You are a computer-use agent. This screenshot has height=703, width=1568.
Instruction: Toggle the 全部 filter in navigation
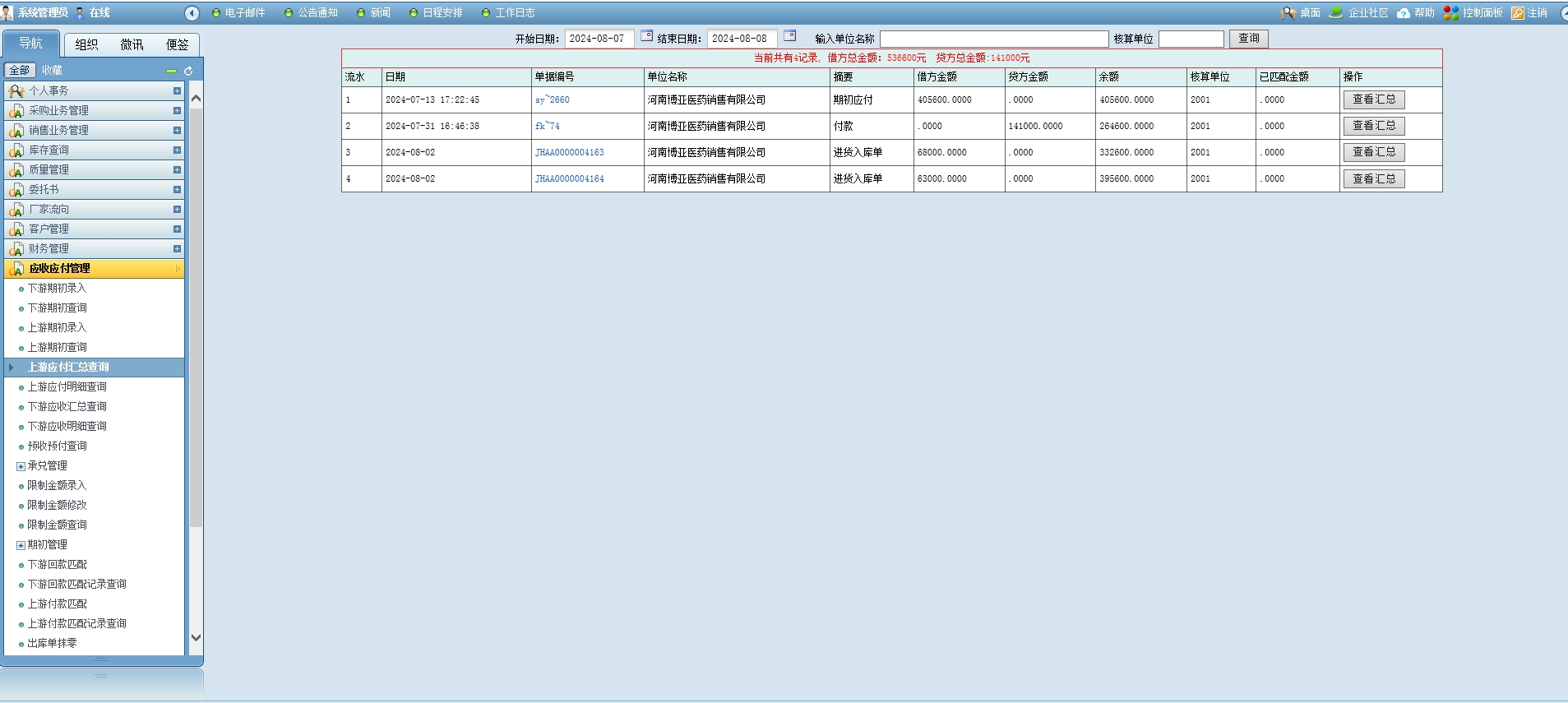[20, 70]
